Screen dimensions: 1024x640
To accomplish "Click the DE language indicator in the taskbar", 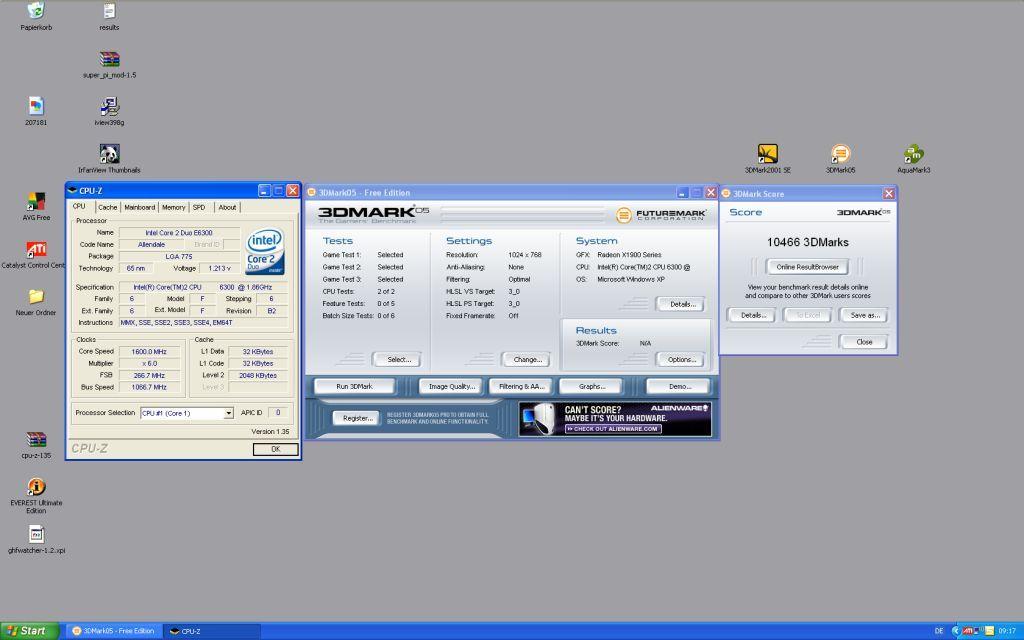I will tap(939, 631).
